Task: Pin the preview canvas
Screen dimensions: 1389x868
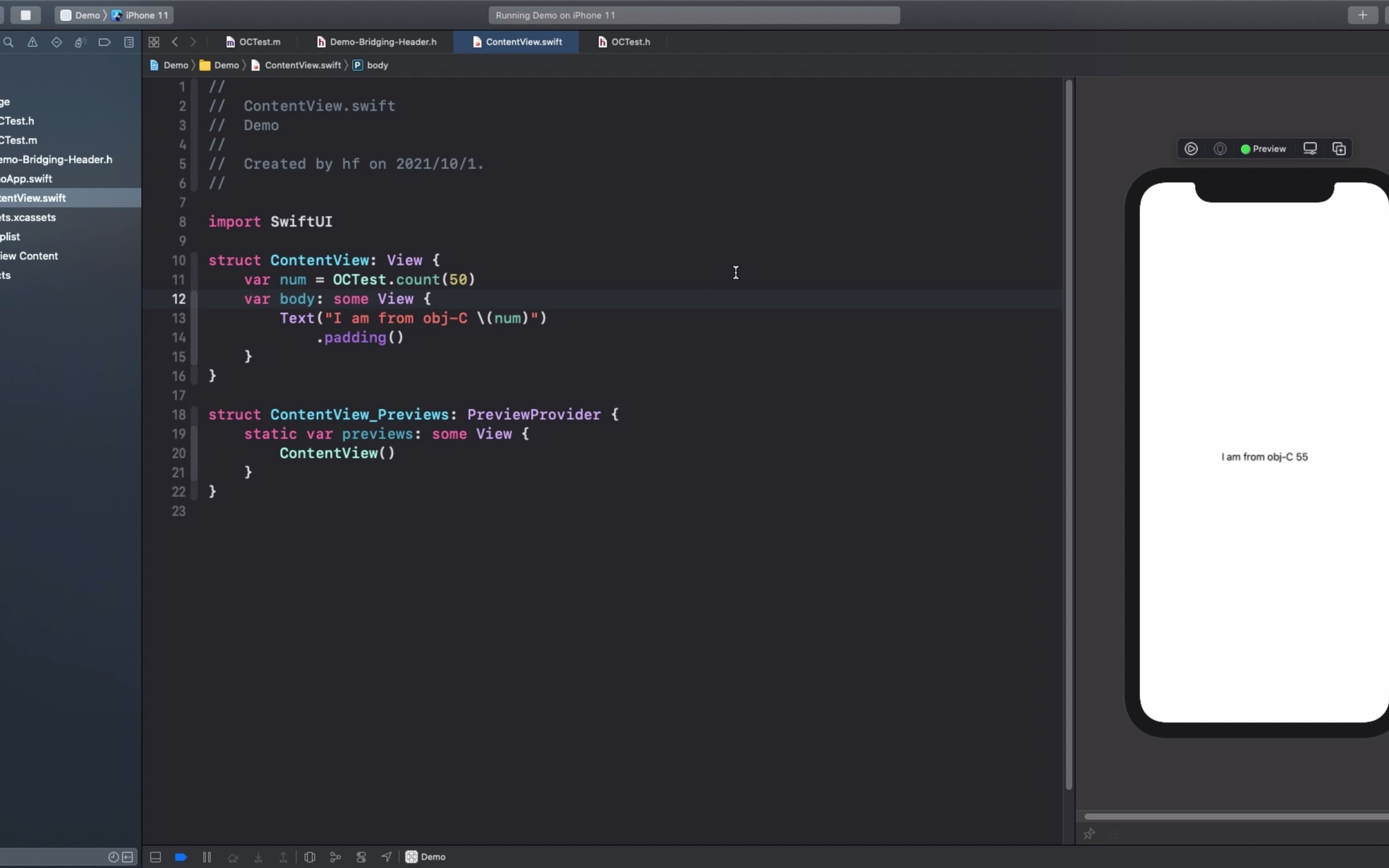Action: pos(1090,833)
